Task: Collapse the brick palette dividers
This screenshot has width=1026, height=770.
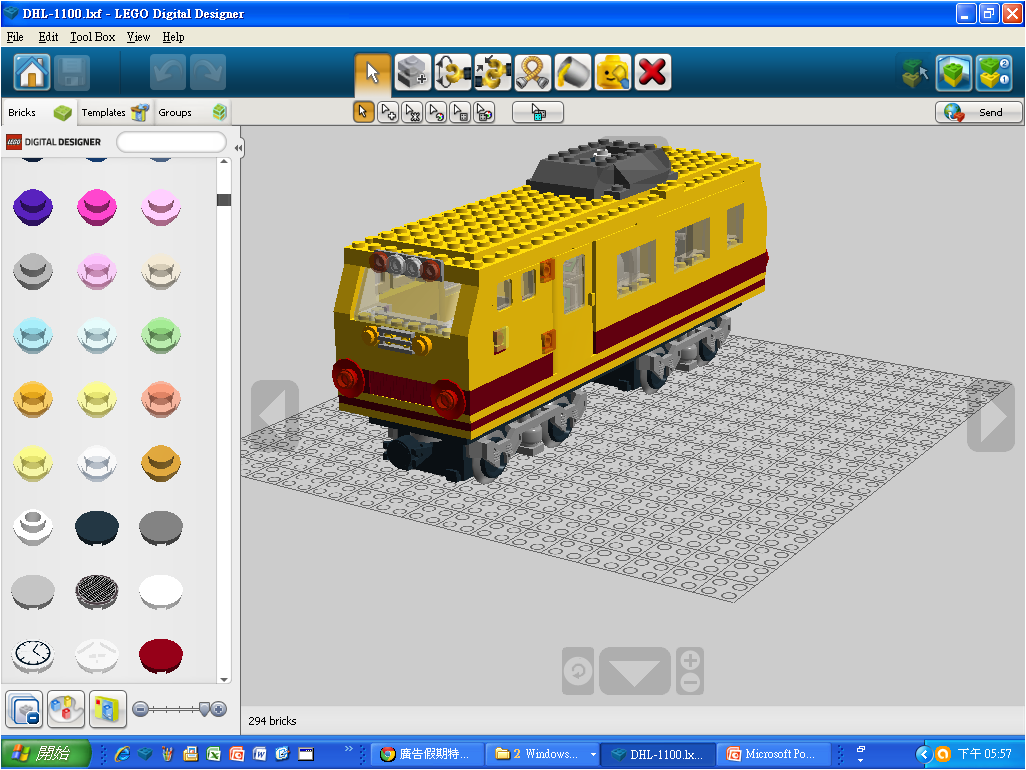Action: tap(25, 710)
